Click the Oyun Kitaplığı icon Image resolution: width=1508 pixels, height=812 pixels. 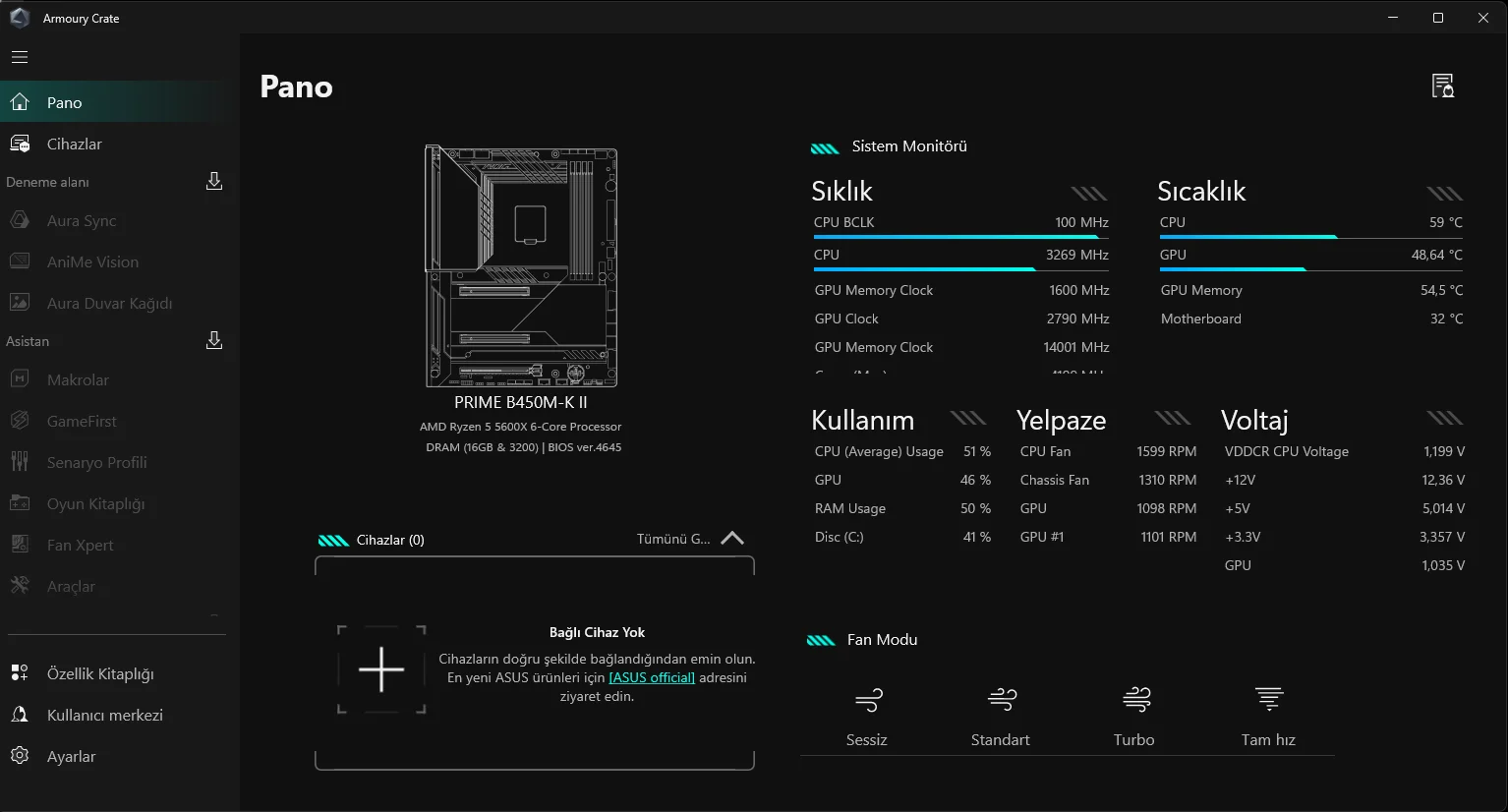(20, 503)
